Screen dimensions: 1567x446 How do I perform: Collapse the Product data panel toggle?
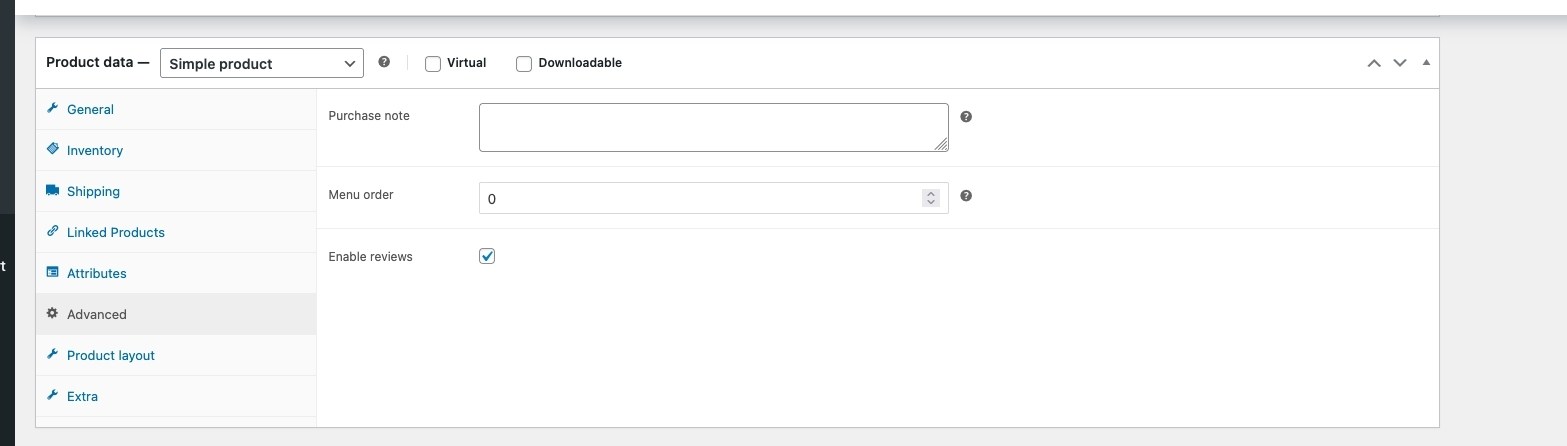point(1426,63)
